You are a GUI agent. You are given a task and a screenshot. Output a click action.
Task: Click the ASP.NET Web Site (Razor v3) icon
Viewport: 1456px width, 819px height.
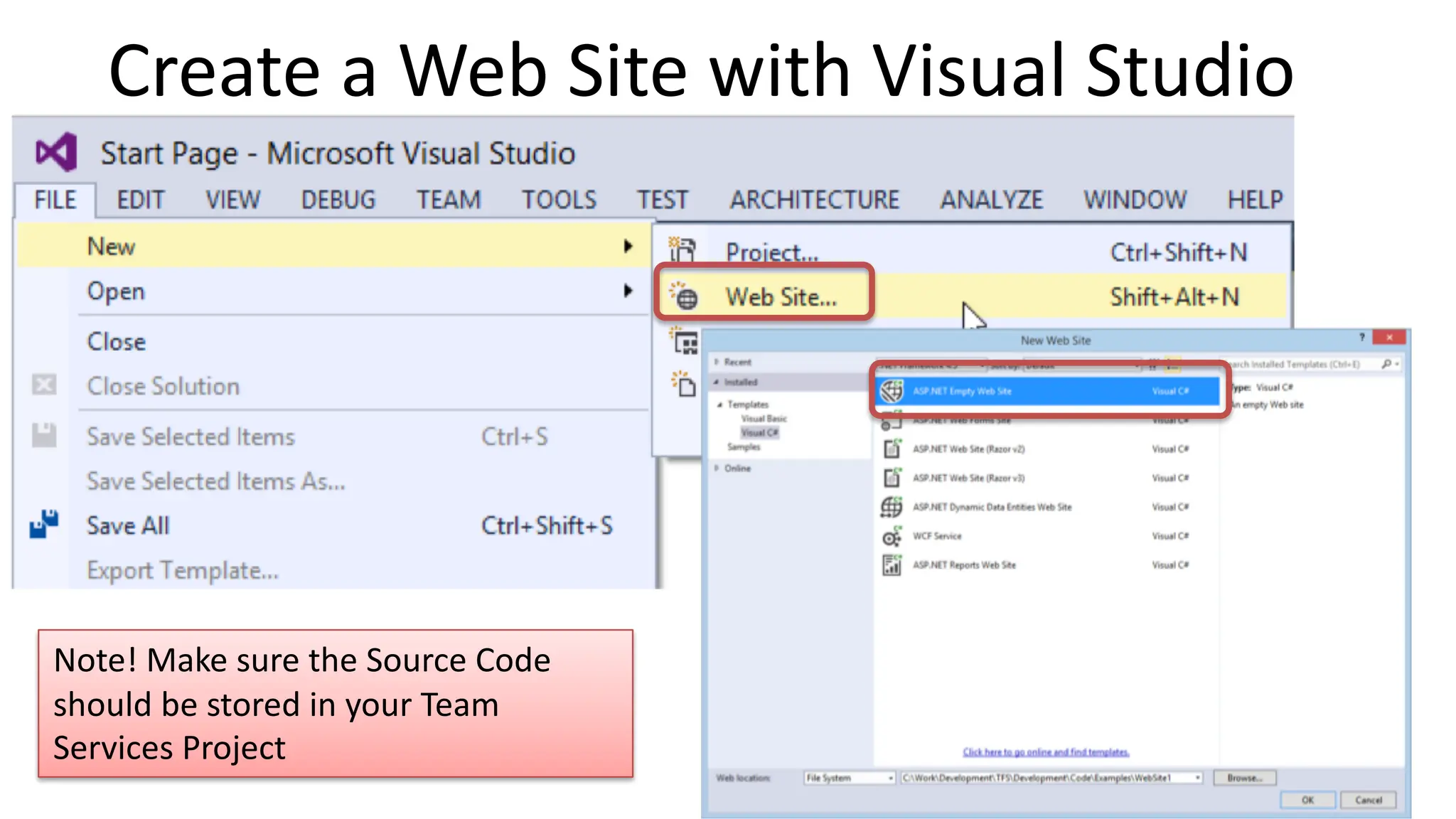click(x=892, y=478)
